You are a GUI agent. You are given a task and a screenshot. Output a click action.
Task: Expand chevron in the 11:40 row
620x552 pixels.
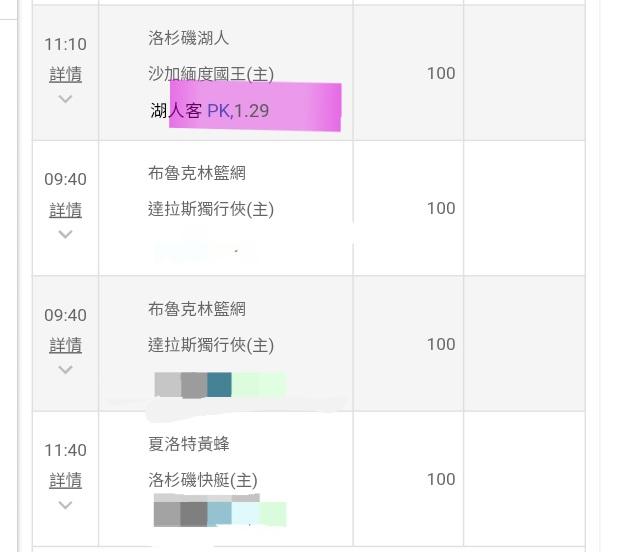[65, 505]
